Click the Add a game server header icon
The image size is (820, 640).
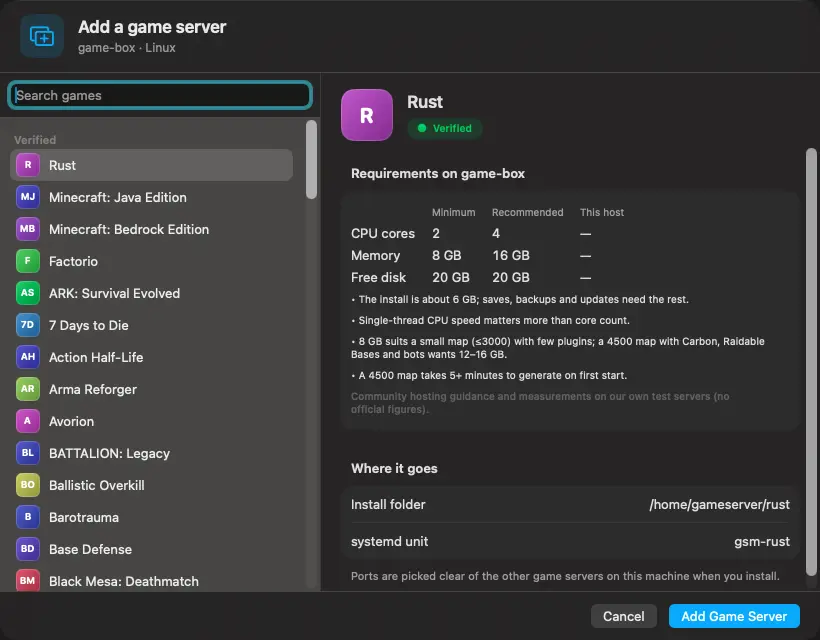pos(42,36)
